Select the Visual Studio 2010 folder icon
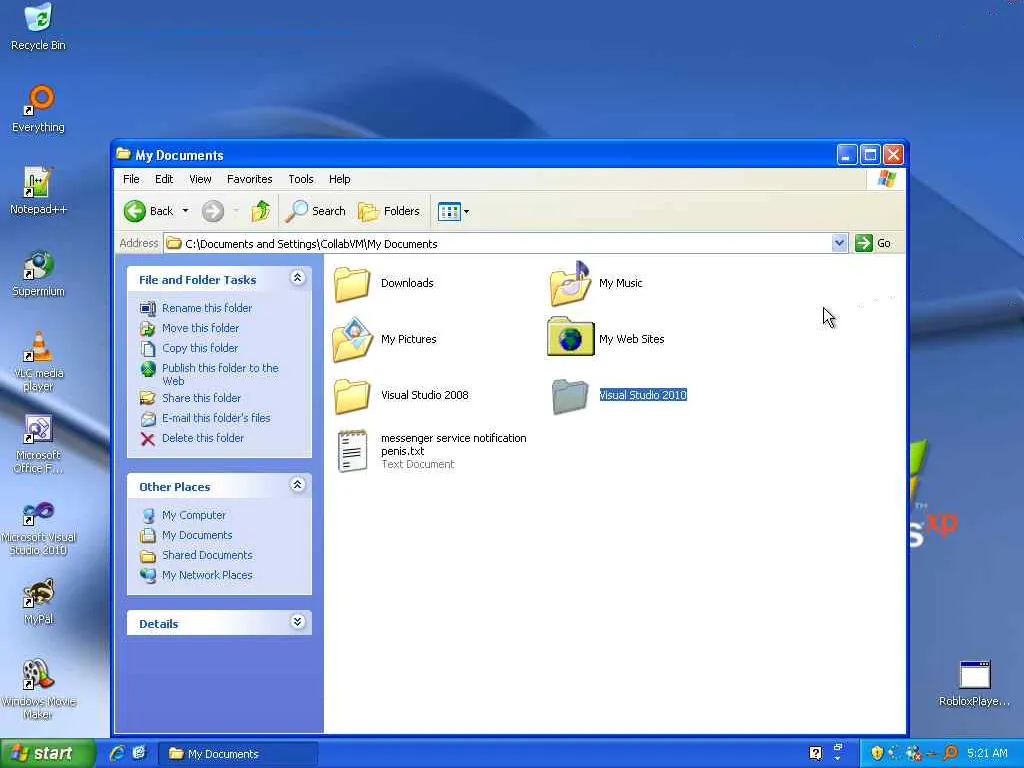The width and height of the screenshot is (1024, 768). point(570,396)
